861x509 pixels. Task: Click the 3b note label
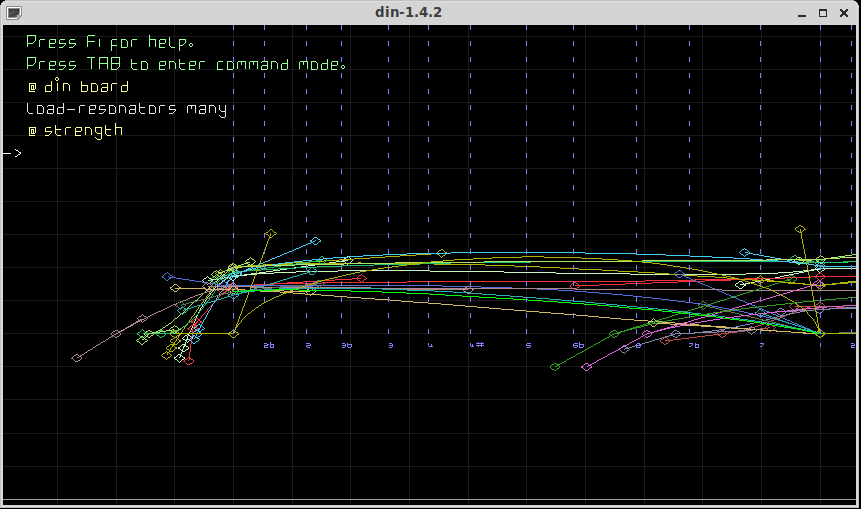[x=346, y=345]
